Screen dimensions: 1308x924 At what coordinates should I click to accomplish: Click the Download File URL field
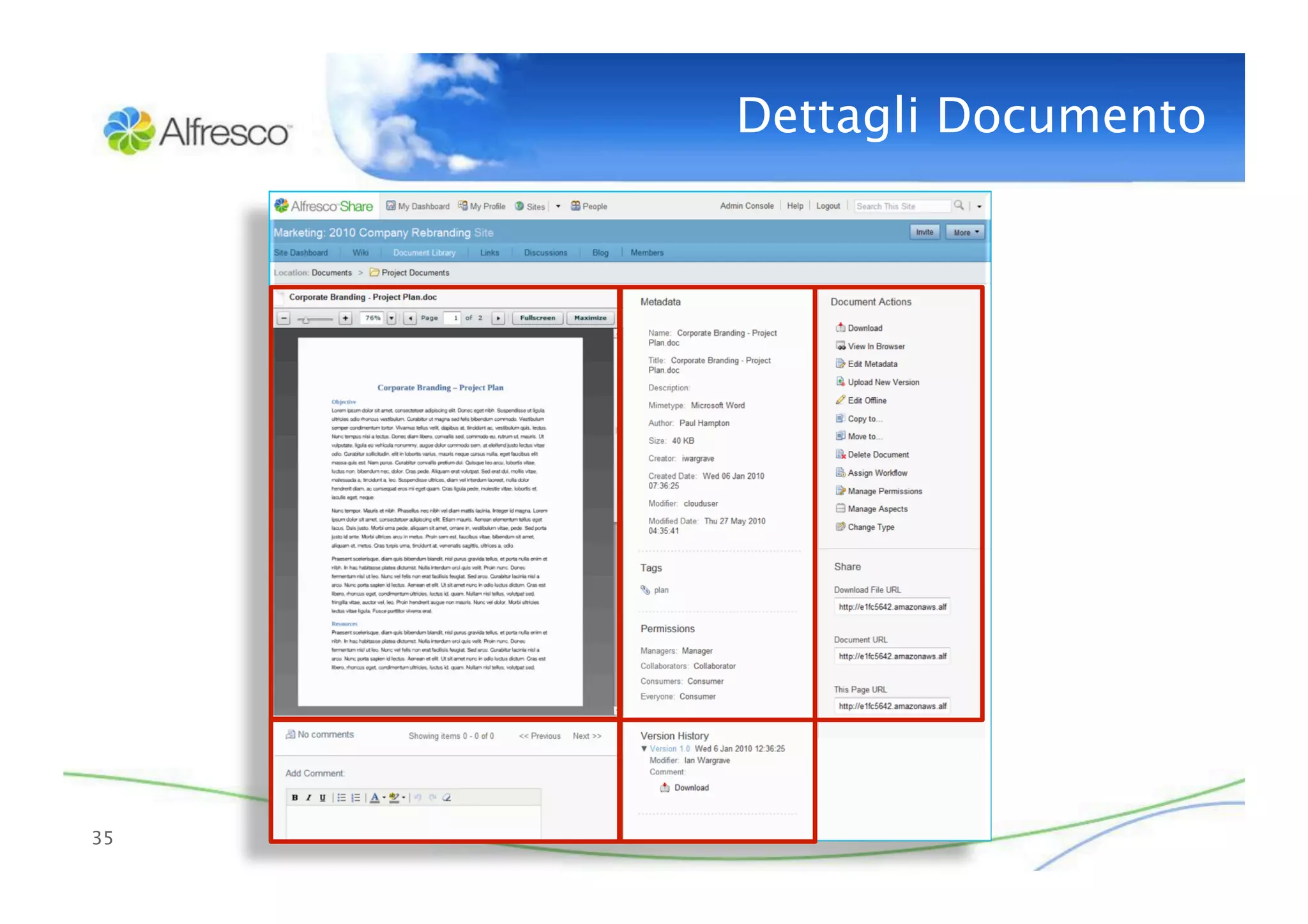tap(892, 607)
